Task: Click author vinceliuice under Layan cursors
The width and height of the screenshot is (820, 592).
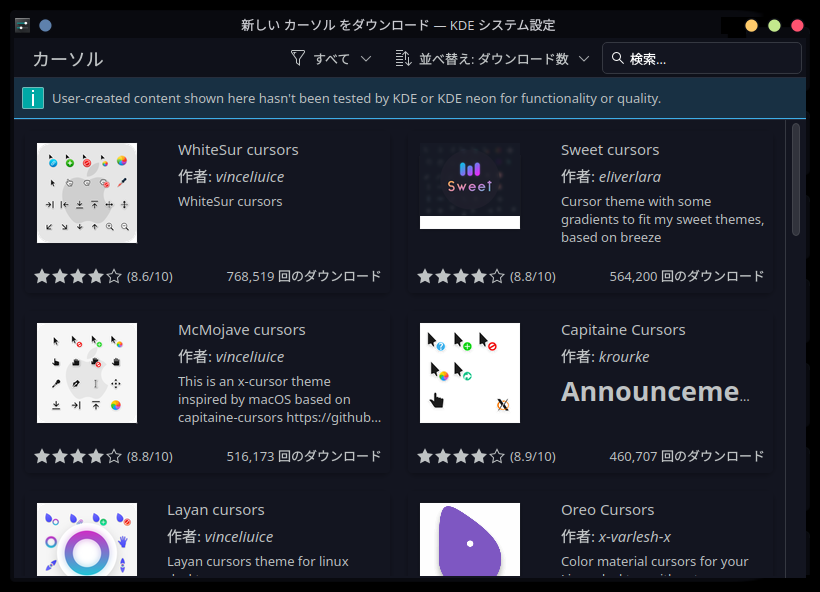Action: click(x=238, y=537)
